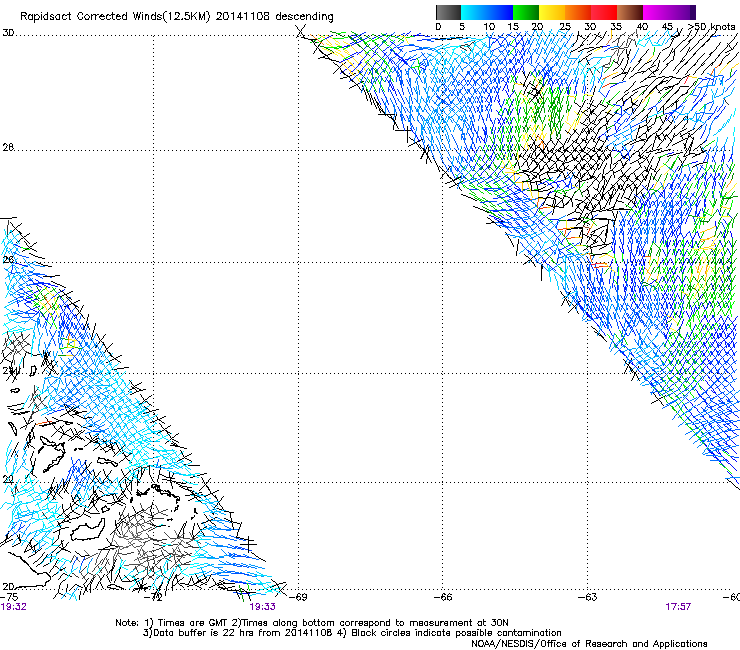The width and height of the screenshot is (740, 650).
Task: Click the yellow 20-25 knots color band
Action: coord(552,12)
